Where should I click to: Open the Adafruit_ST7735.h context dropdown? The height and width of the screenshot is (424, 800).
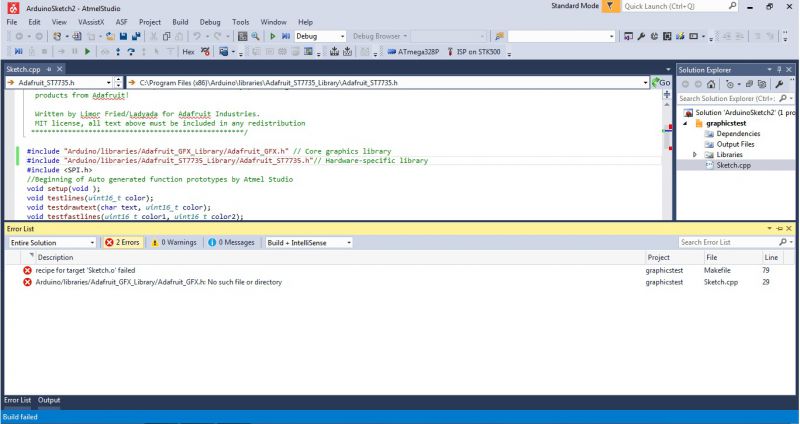[109, 83]
